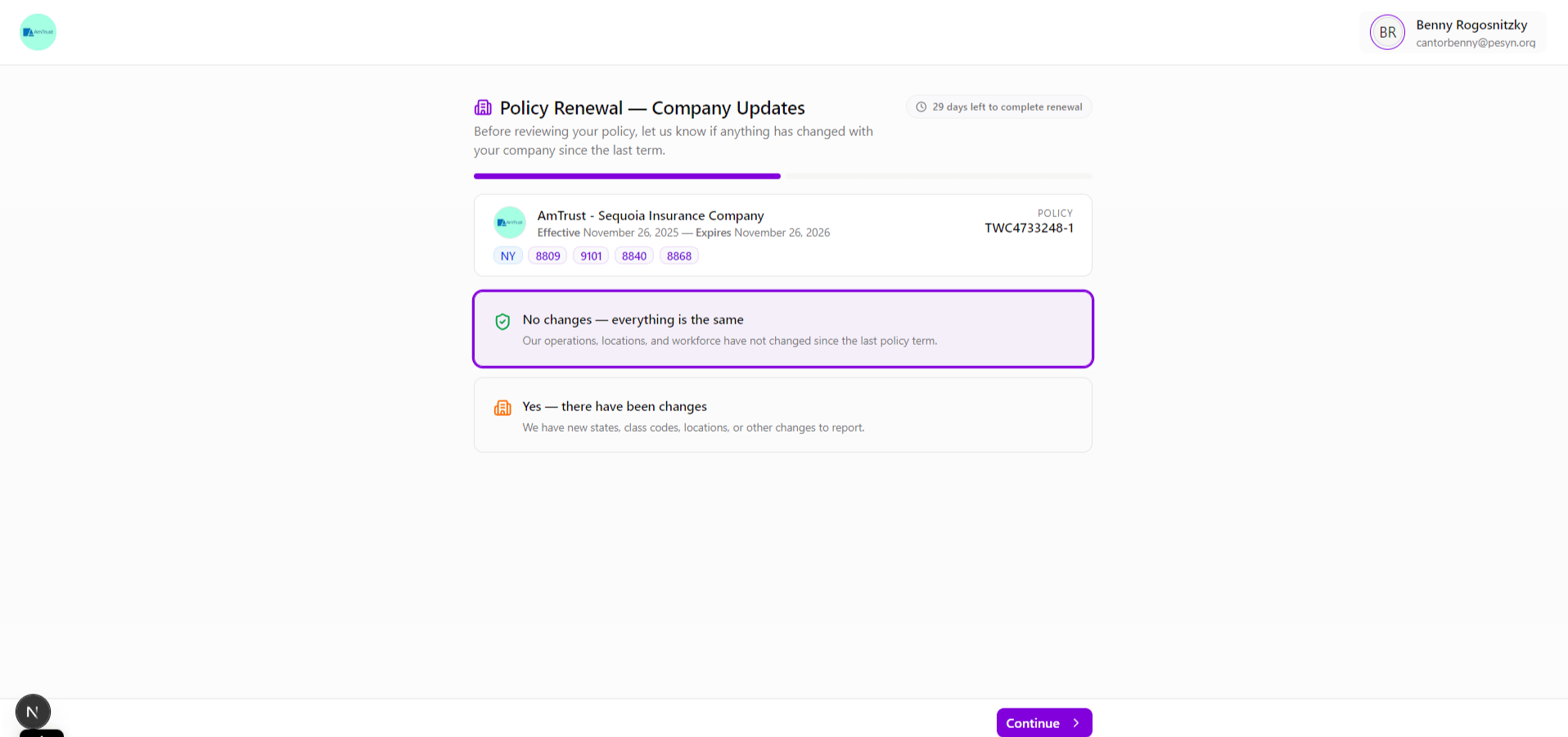Screen dimensions: 1568x737
Task: Select class code 8809
Action: [547, 255]
